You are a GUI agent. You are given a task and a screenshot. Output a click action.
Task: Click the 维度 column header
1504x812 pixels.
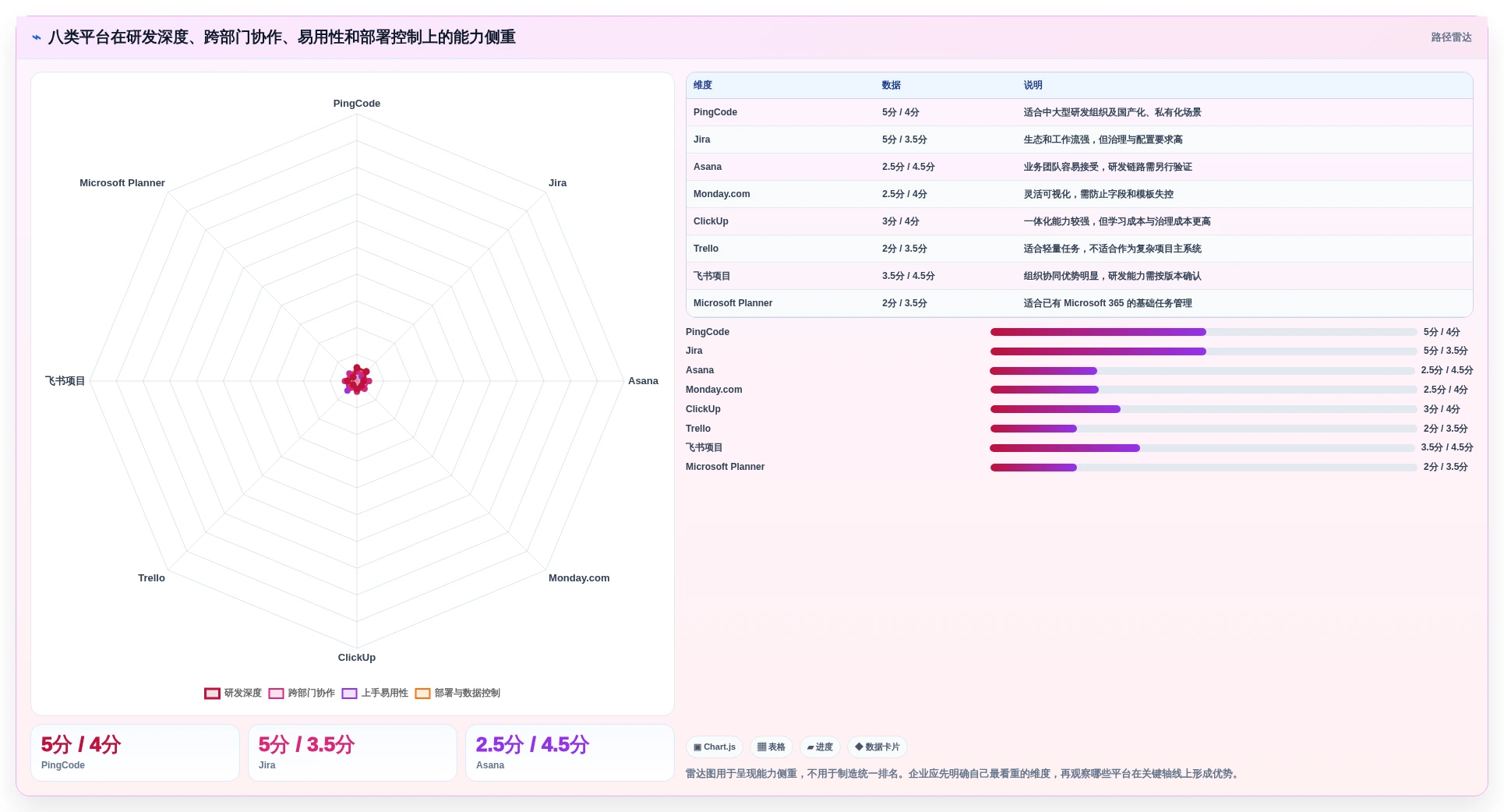(703, 86)
